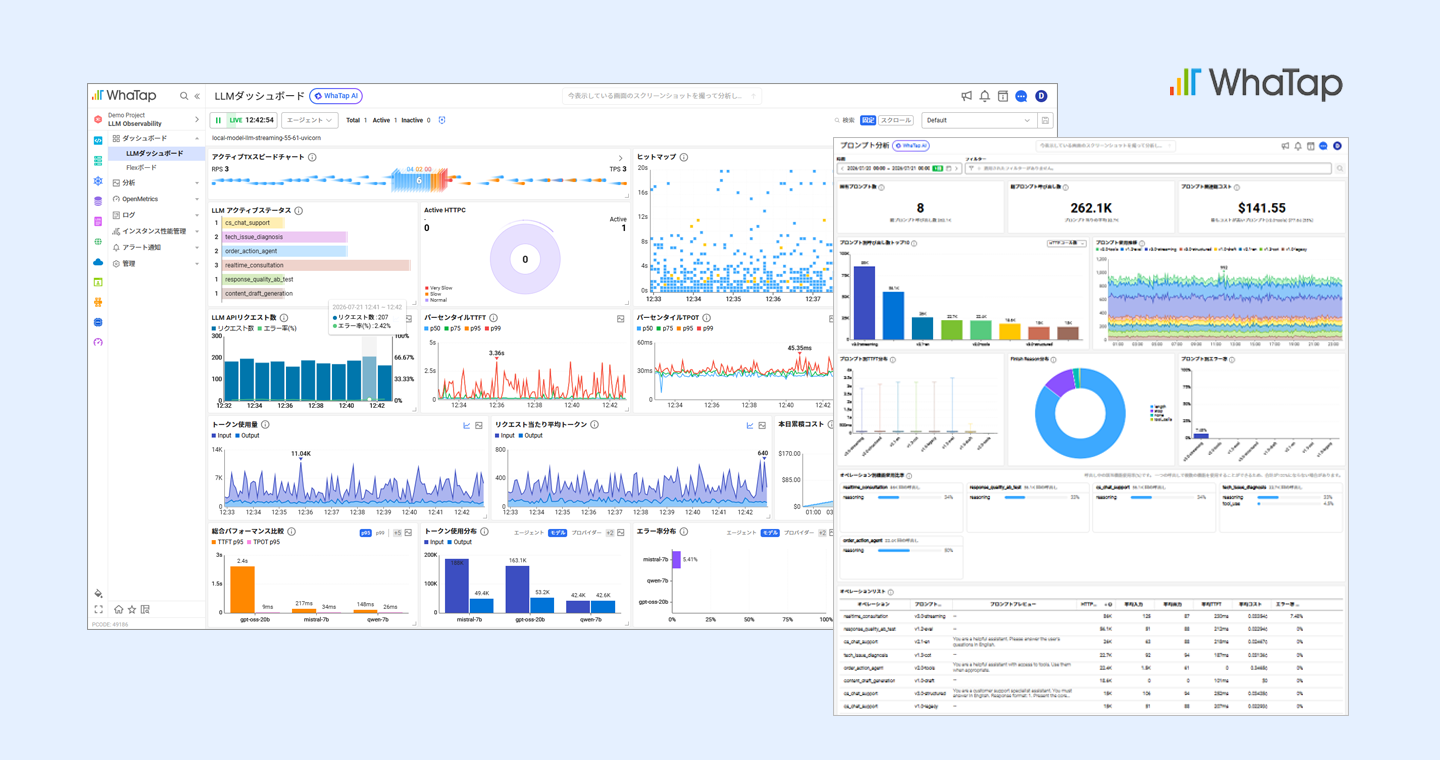
Task: Select the 固定 display mode toggle
Action: click(868, 120)
